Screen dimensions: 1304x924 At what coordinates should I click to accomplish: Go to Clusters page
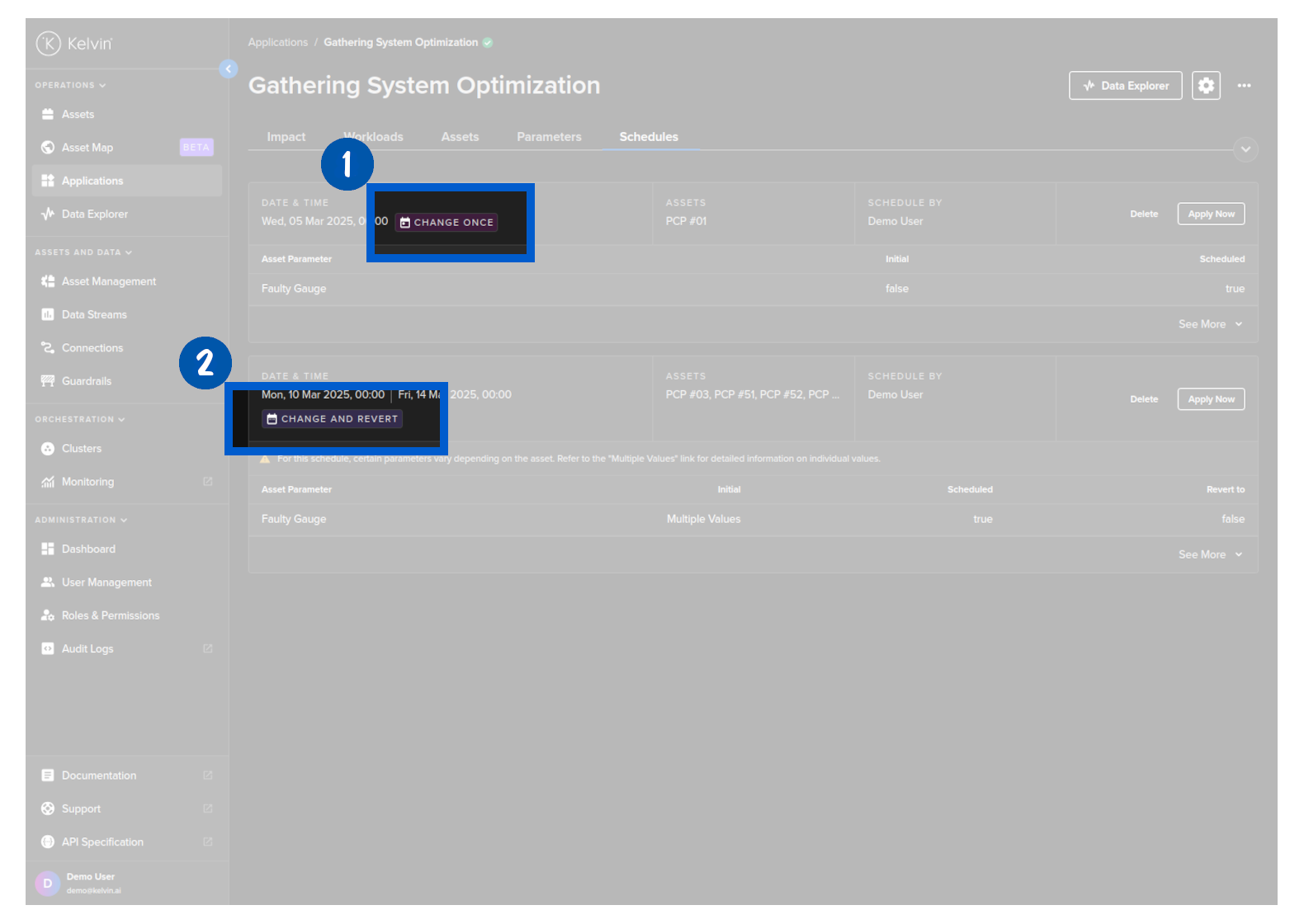(82, 449)
